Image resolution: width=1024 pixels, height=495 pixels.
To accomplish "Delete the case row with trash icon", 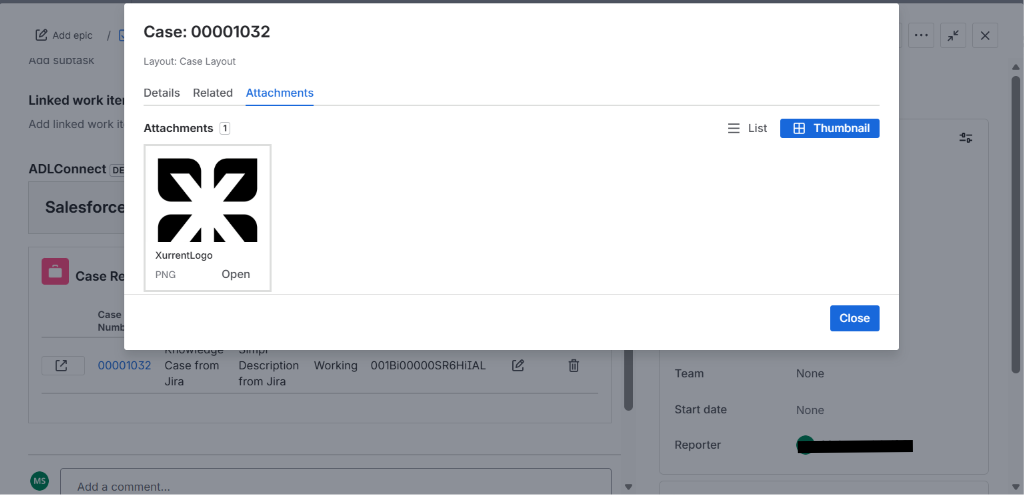I will (573, 366).
